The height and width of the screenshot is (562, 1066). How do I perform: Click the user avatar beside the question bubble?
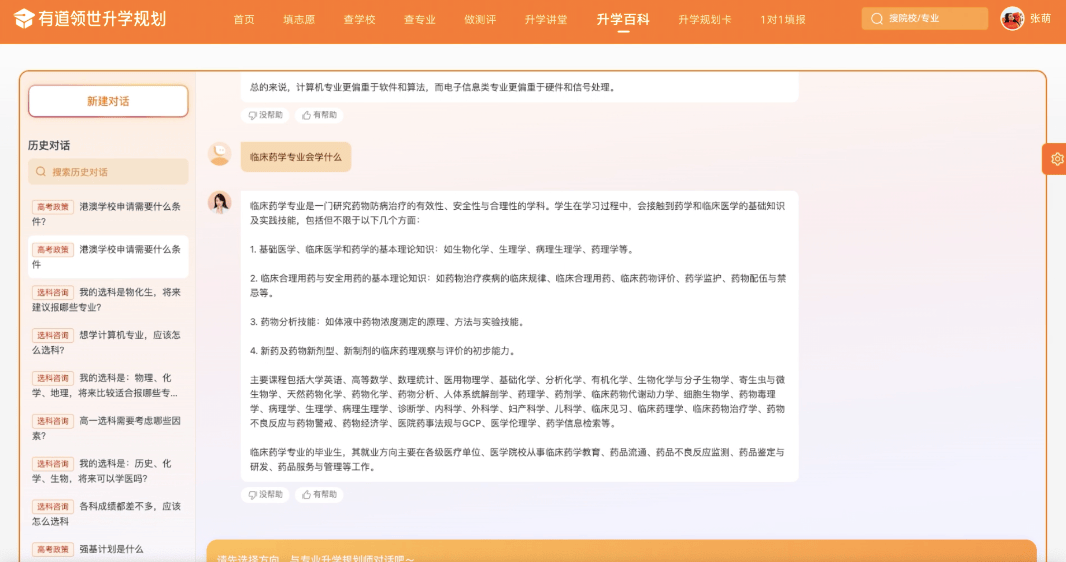(x=219, y=154)
